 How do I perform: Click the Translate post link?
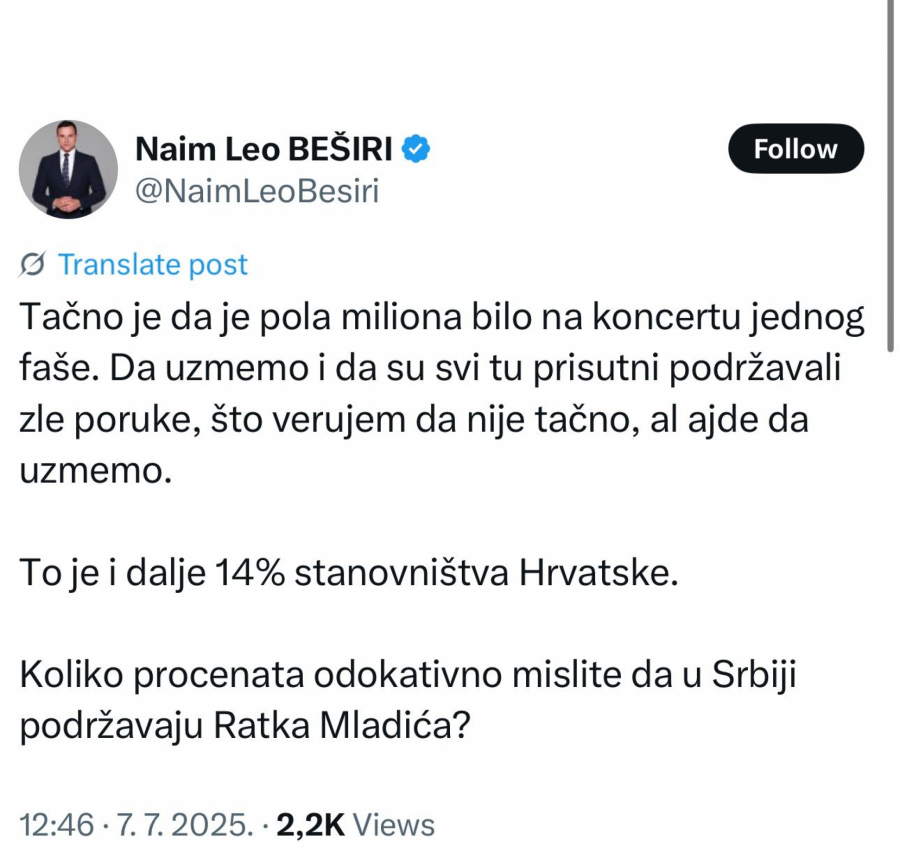(x=152, y=265)
